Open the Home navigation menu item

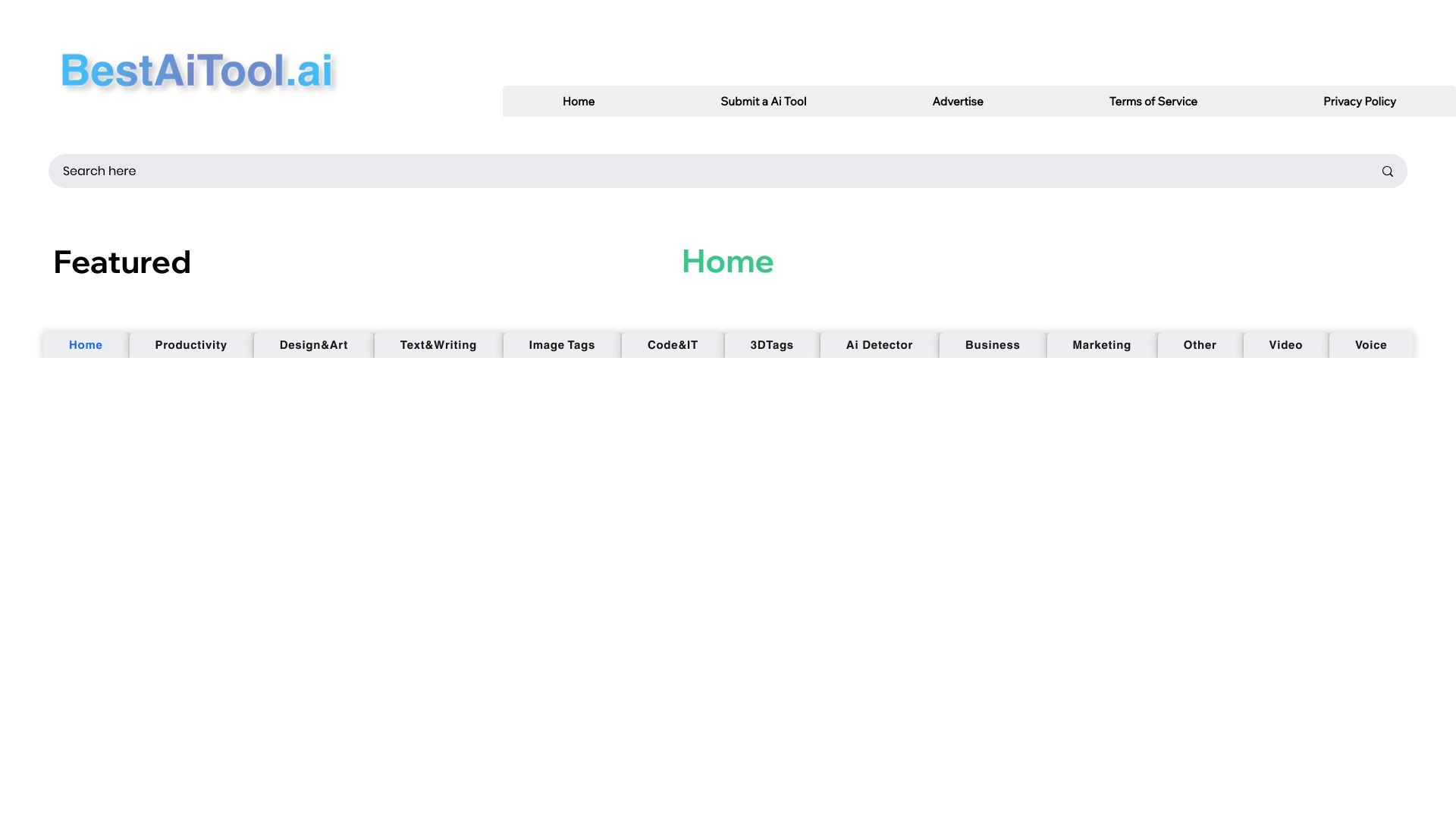[x=578, y=101]
